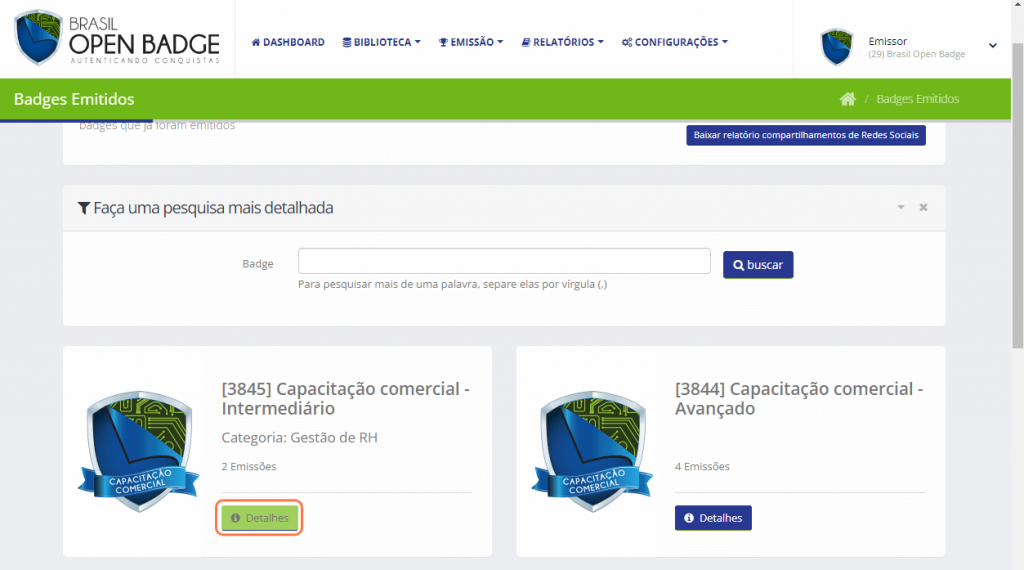Open the Emissor account dropdown chevron

[x=993, y=46]
